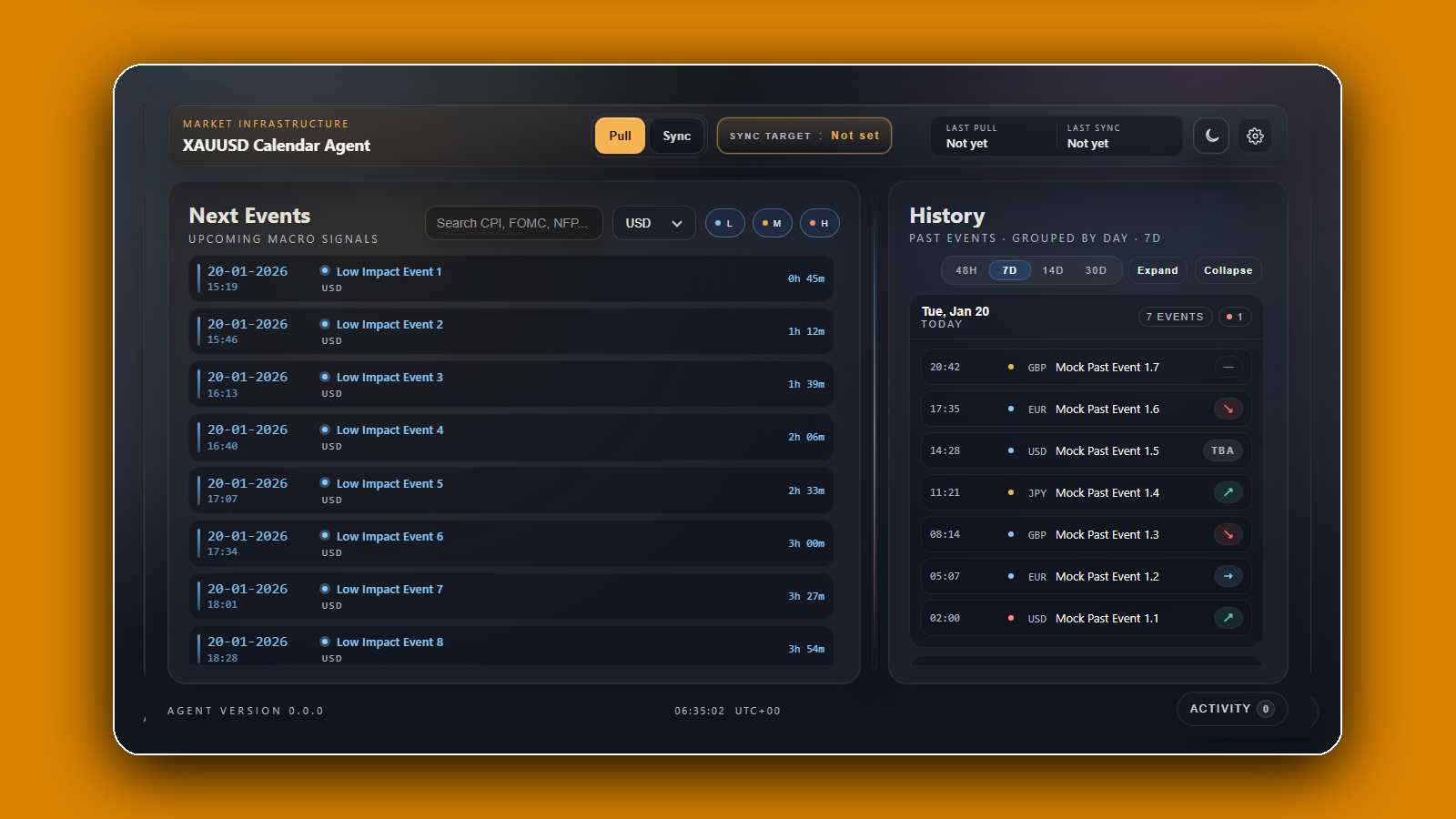The height and width of the screenshot is (819, 1456).
Task: Click the down-trend arrow for Mock Past Event 1.3
Action: coord(1228,534)
